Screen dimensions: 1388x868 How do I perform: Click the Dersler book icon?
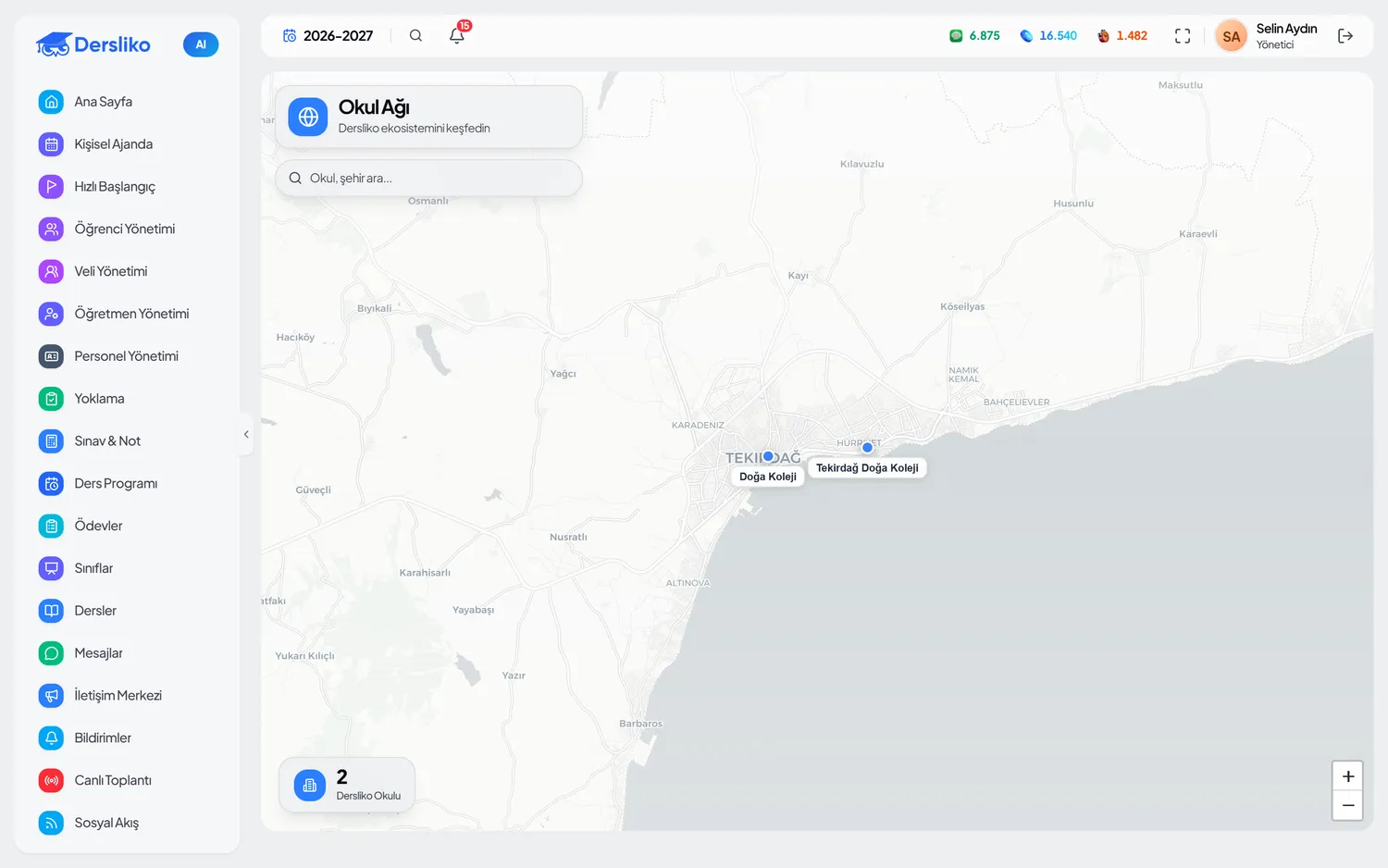click(52, 611)
